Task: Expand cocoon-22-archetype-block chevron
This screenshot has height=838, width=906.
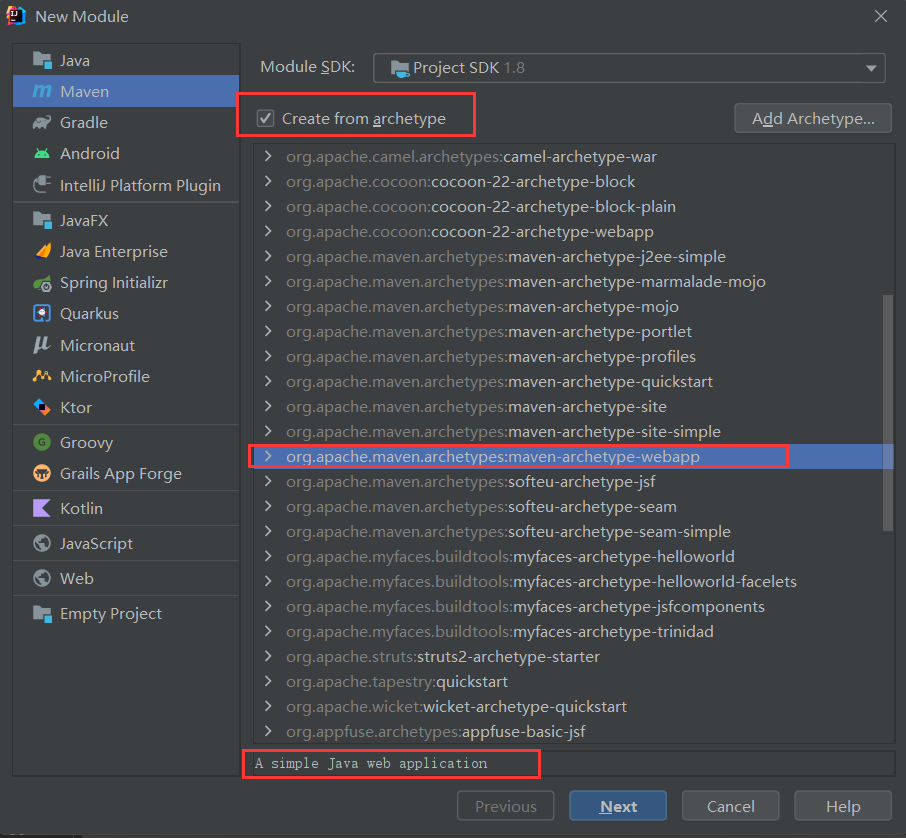Action: point(268,181)
